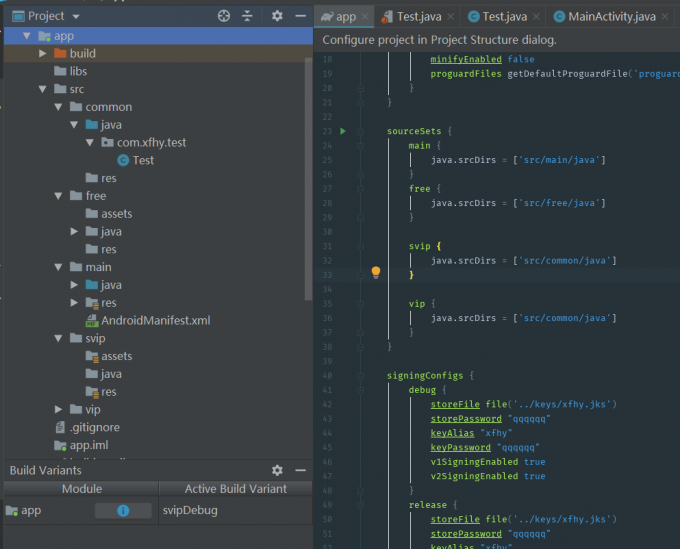Select the app editor tab

coord(338,16)
